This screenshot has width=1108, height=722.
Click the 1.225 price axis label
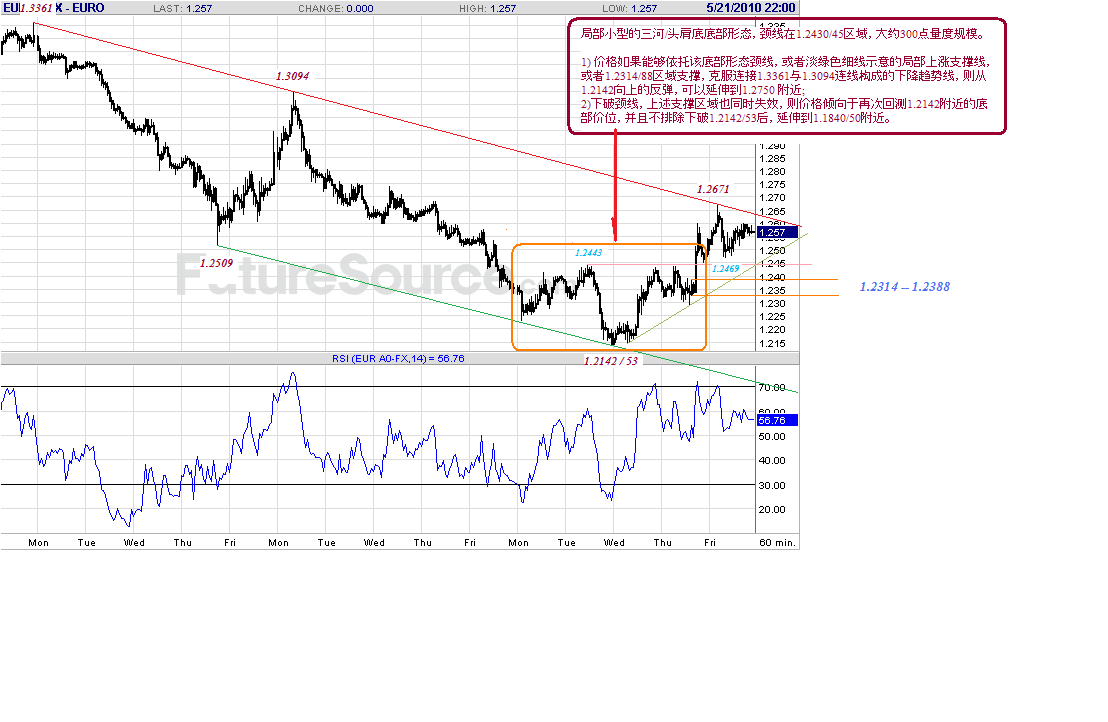[772, 316]
